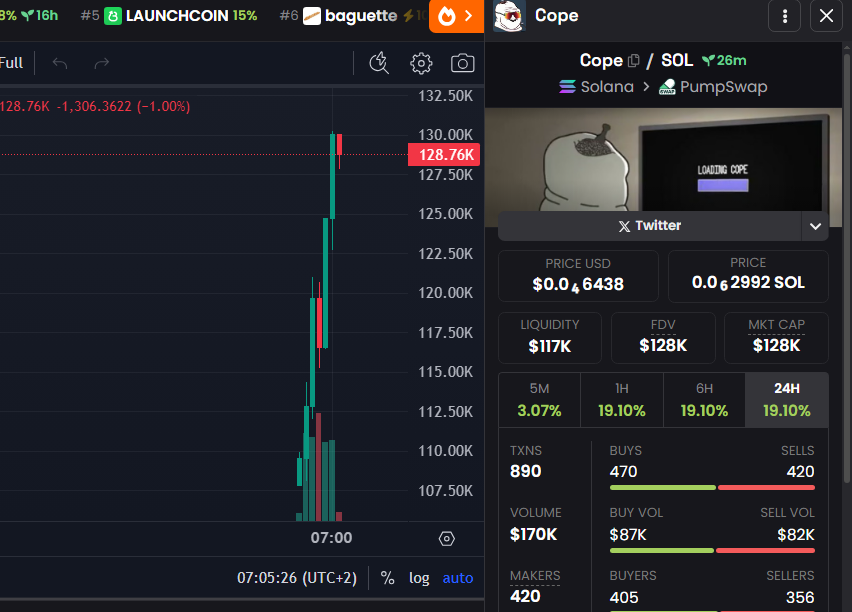The image size is (852, 612).
Task: Toggle log scale on chart
Action: (419, 578)
